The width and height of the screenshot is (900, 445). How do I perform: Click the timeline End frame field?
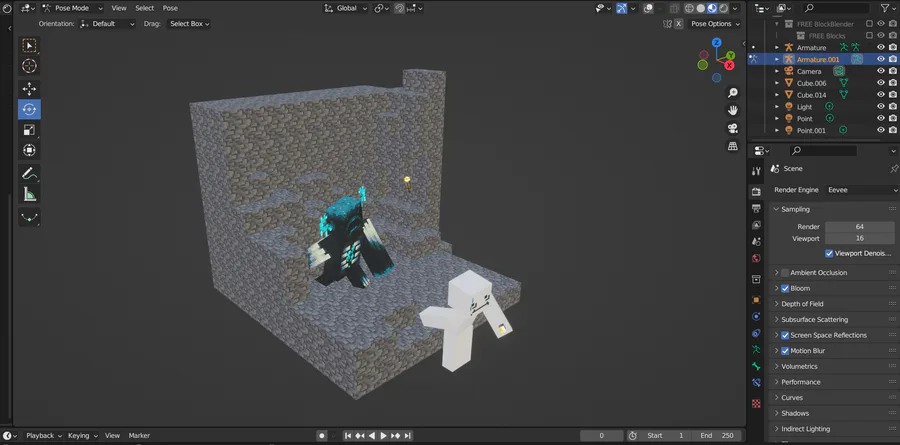point(717,436)
